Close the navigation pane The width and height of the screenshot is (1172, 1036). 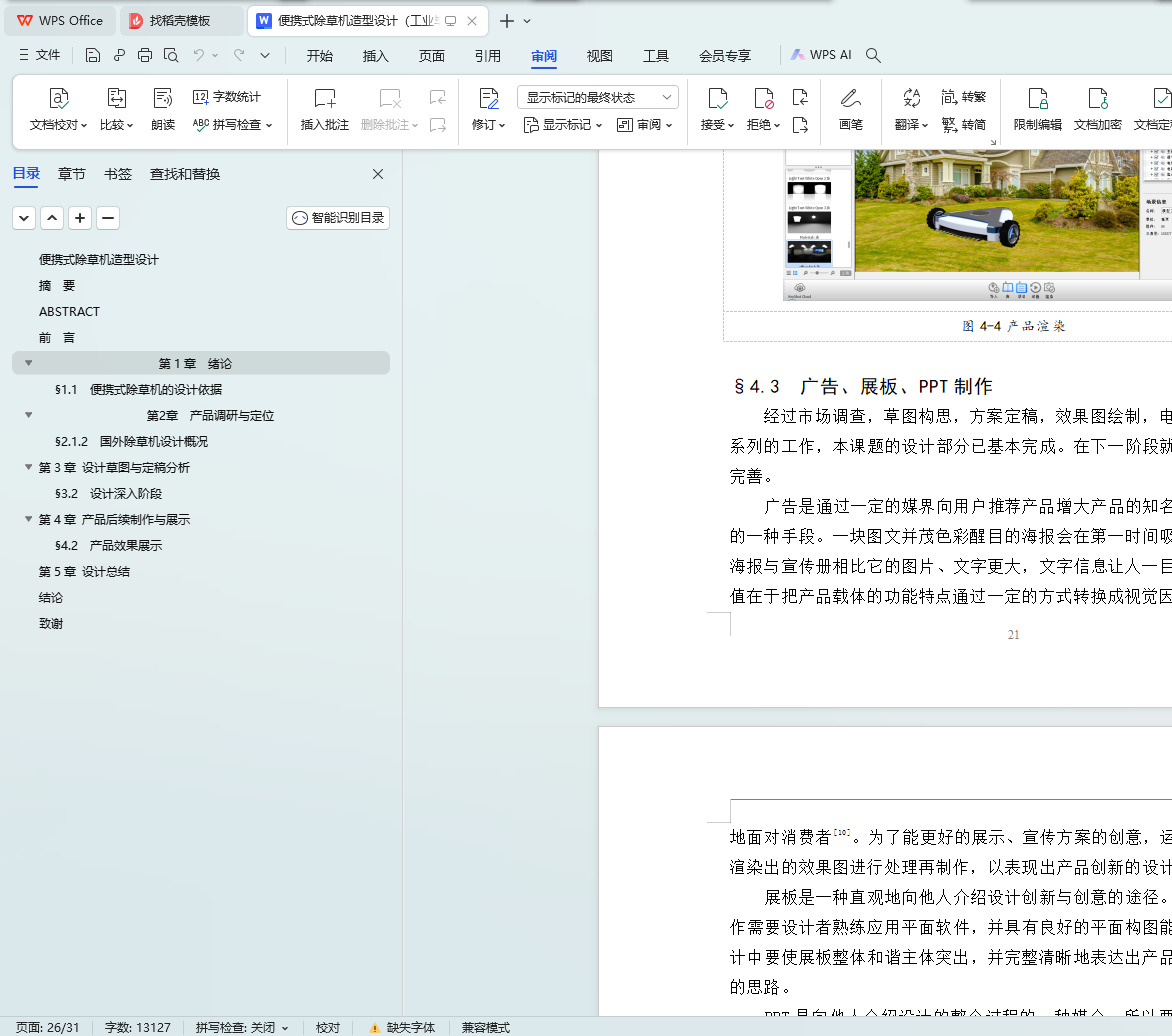click(x=378, y=174)
